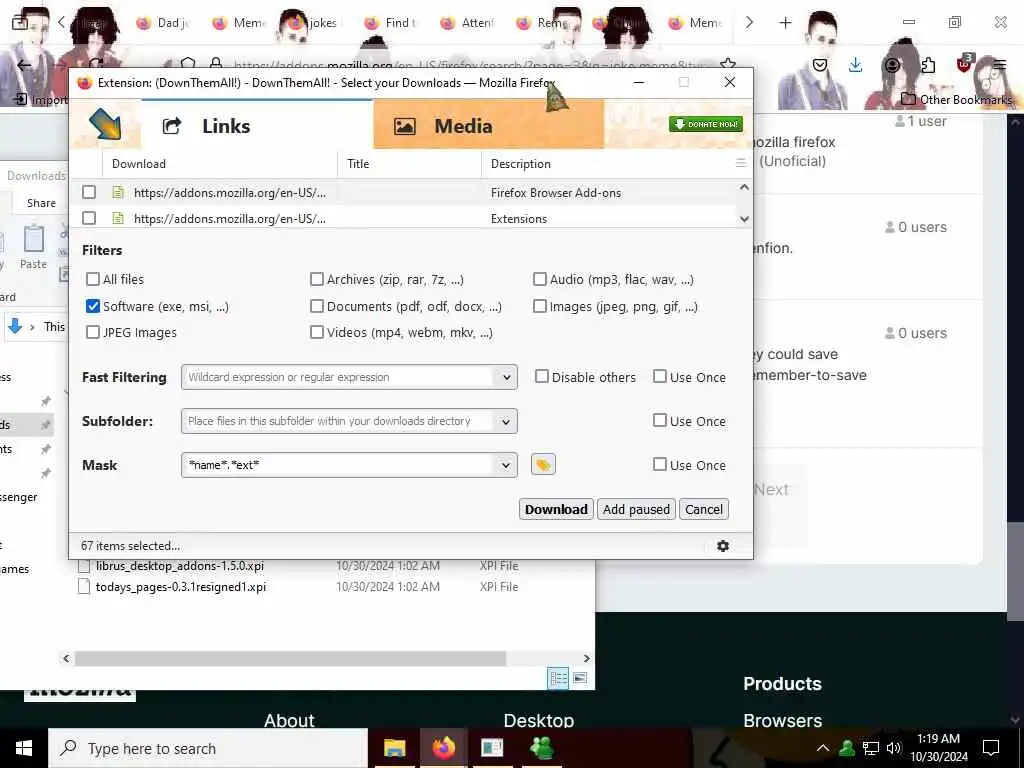Enable the All files filter
The height and width of the screenshot is (768, 1024).
93,280
